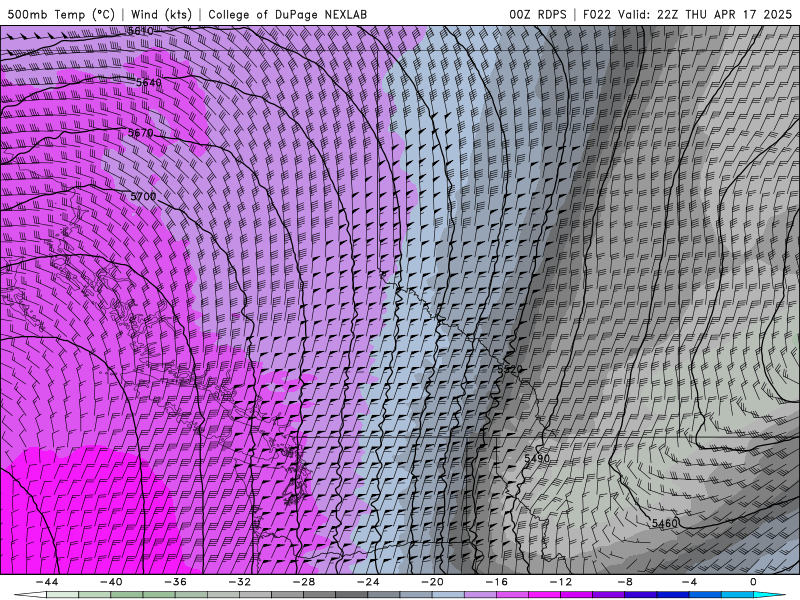The height and width of the screenshot is (600, 800).
Task: Click the -40 color scale label
Action: click(111, 582)
